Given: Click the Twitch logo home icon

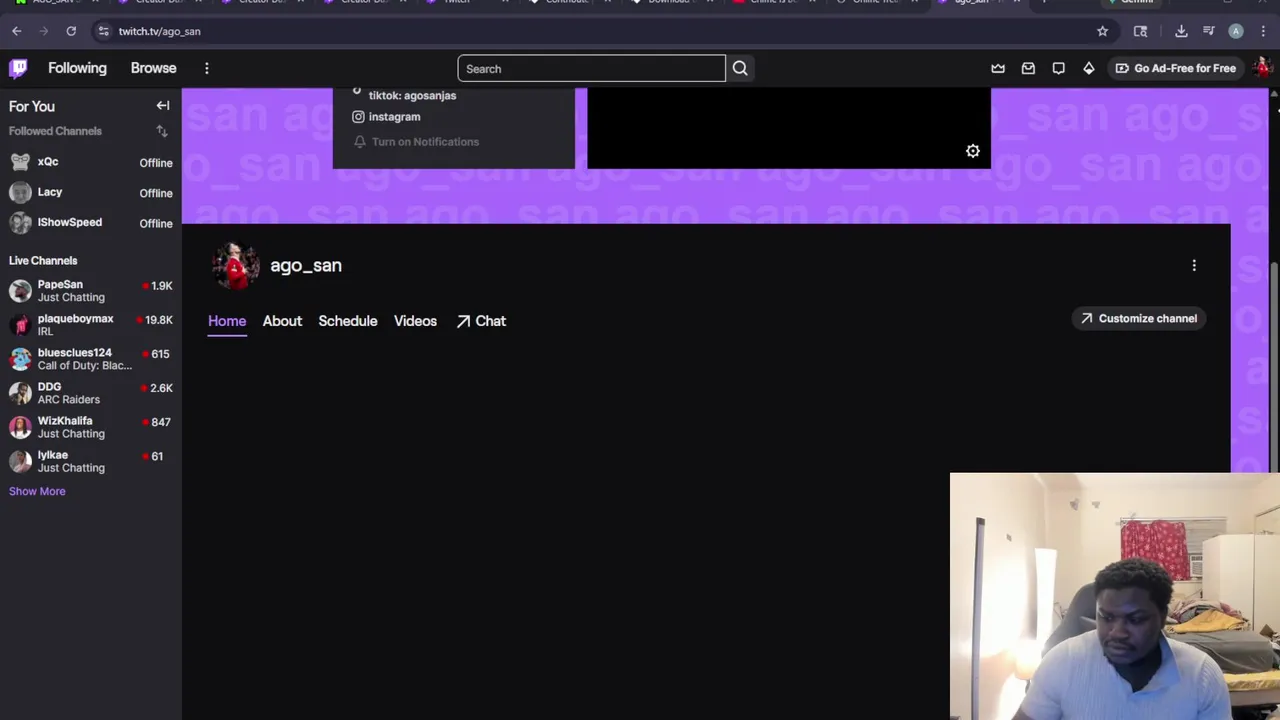Looking at the screenshot, I should 18,68.
